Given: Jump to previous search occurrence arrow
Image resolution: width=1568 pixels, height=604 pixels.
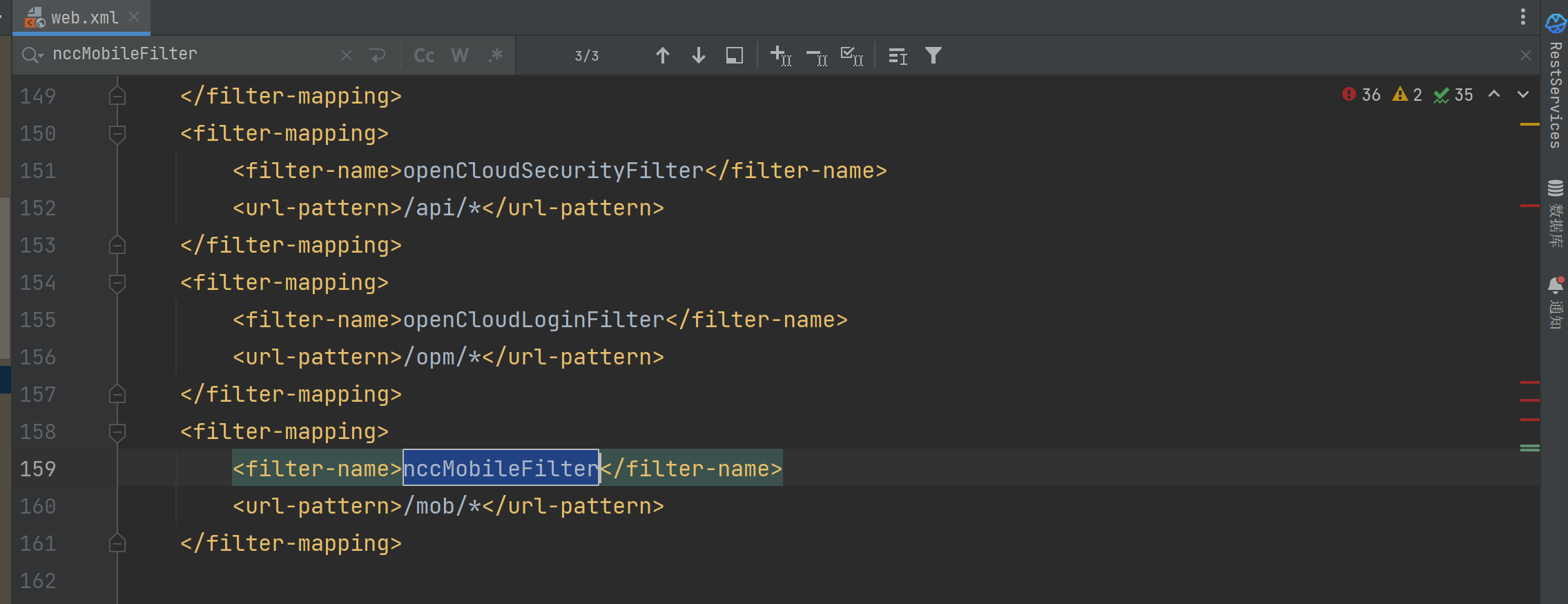Looking at the screenshot, I should 662,55.
